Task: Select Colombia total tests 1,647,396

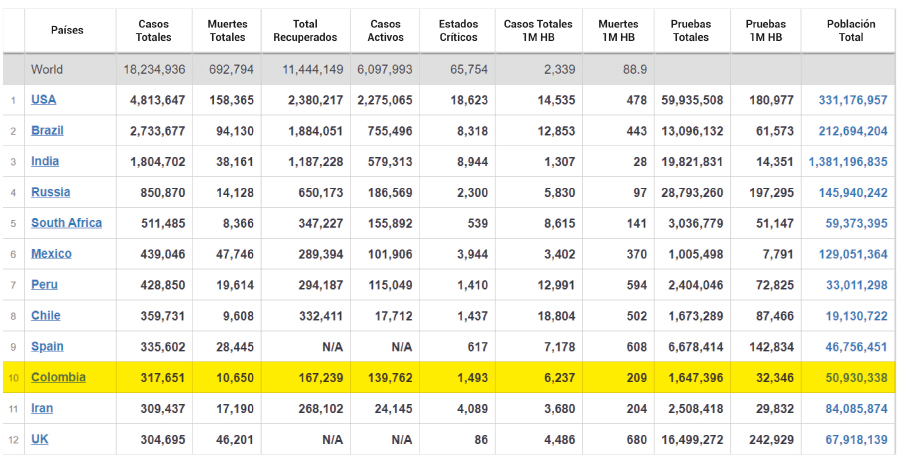Action: coord(696,378)
